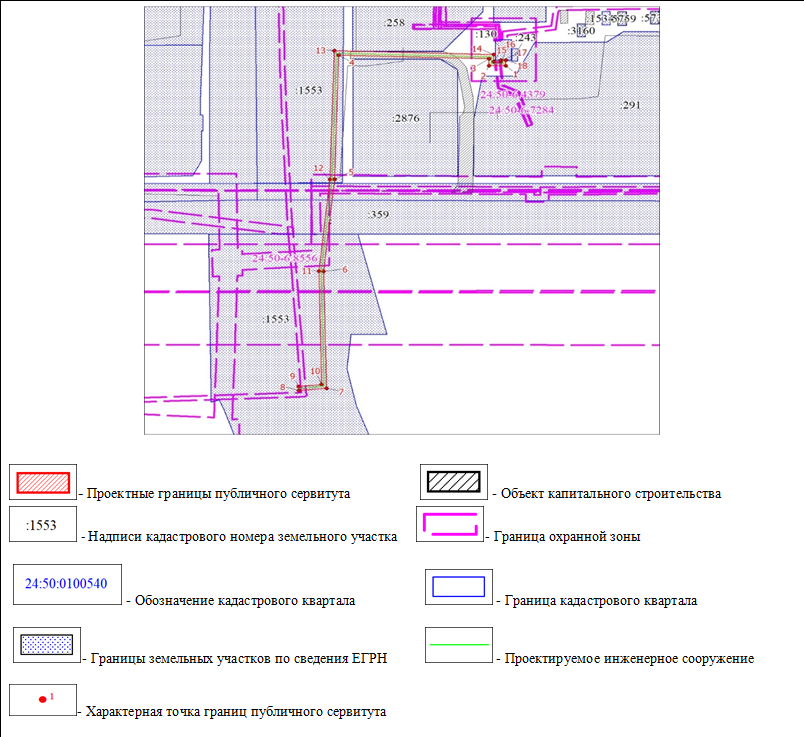
Task: Click the black hatched capital construction legend icon
Action: pyautogui.click(x=454, y=482)
